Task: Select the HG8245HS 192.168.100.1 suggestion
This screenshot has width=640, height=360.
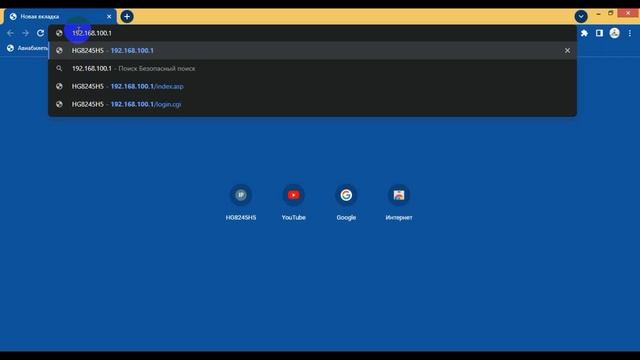Action: tap(312, 51)
